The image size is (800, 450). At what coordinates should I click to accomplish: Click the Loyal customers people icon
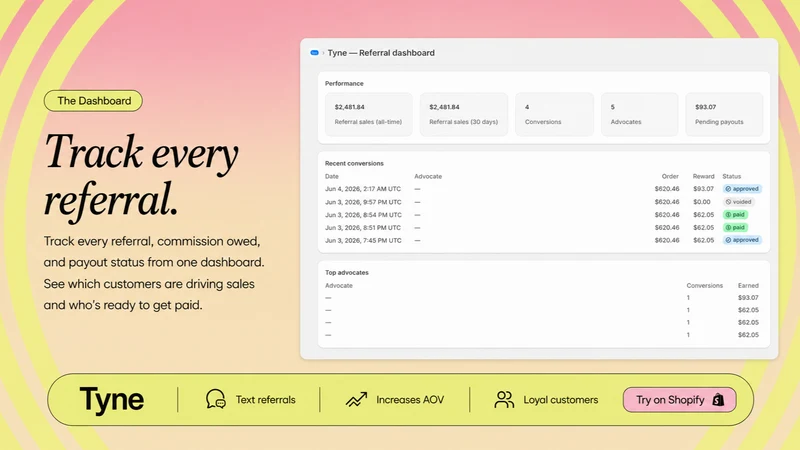pyautogui.click(x=504, y=399)
